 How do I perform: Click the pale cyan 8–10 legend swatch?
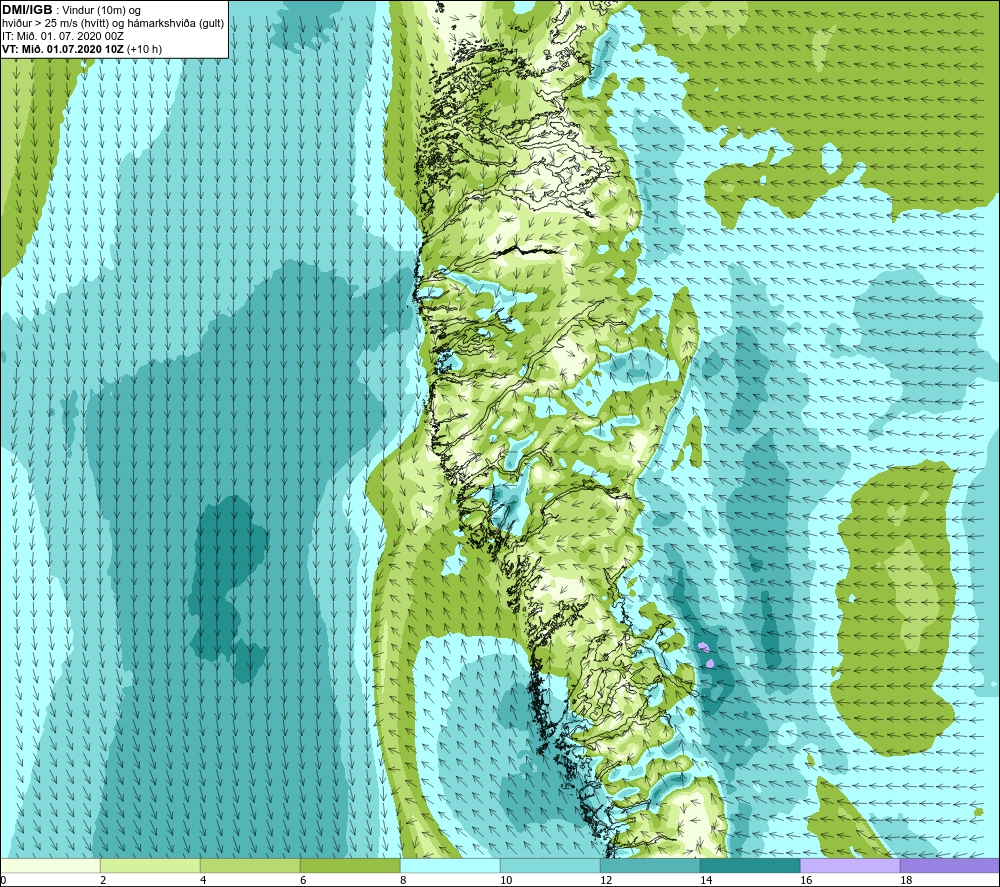pos(450,866)
